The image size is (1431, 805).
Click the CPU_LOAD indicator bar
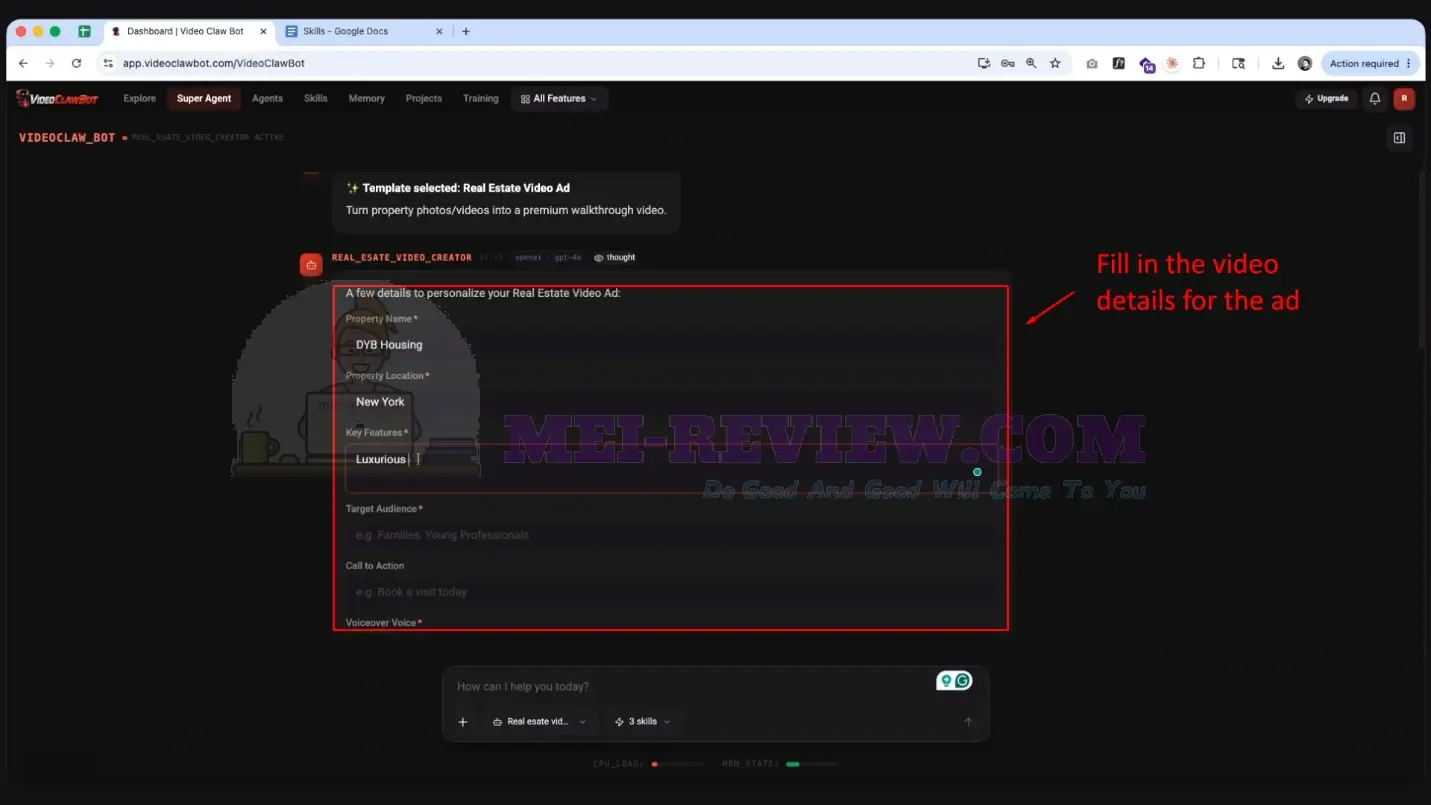point(679,764)
